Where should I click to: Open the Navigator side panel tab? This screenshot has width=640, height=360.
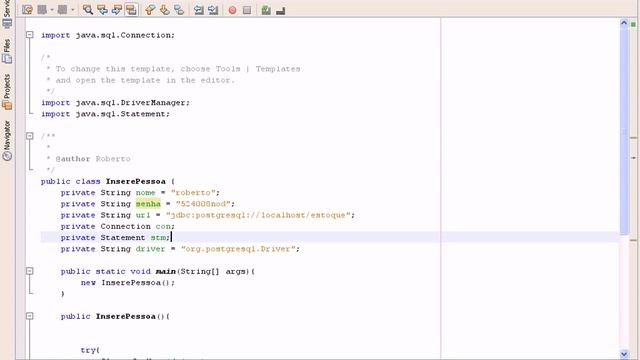pos(7,140)
